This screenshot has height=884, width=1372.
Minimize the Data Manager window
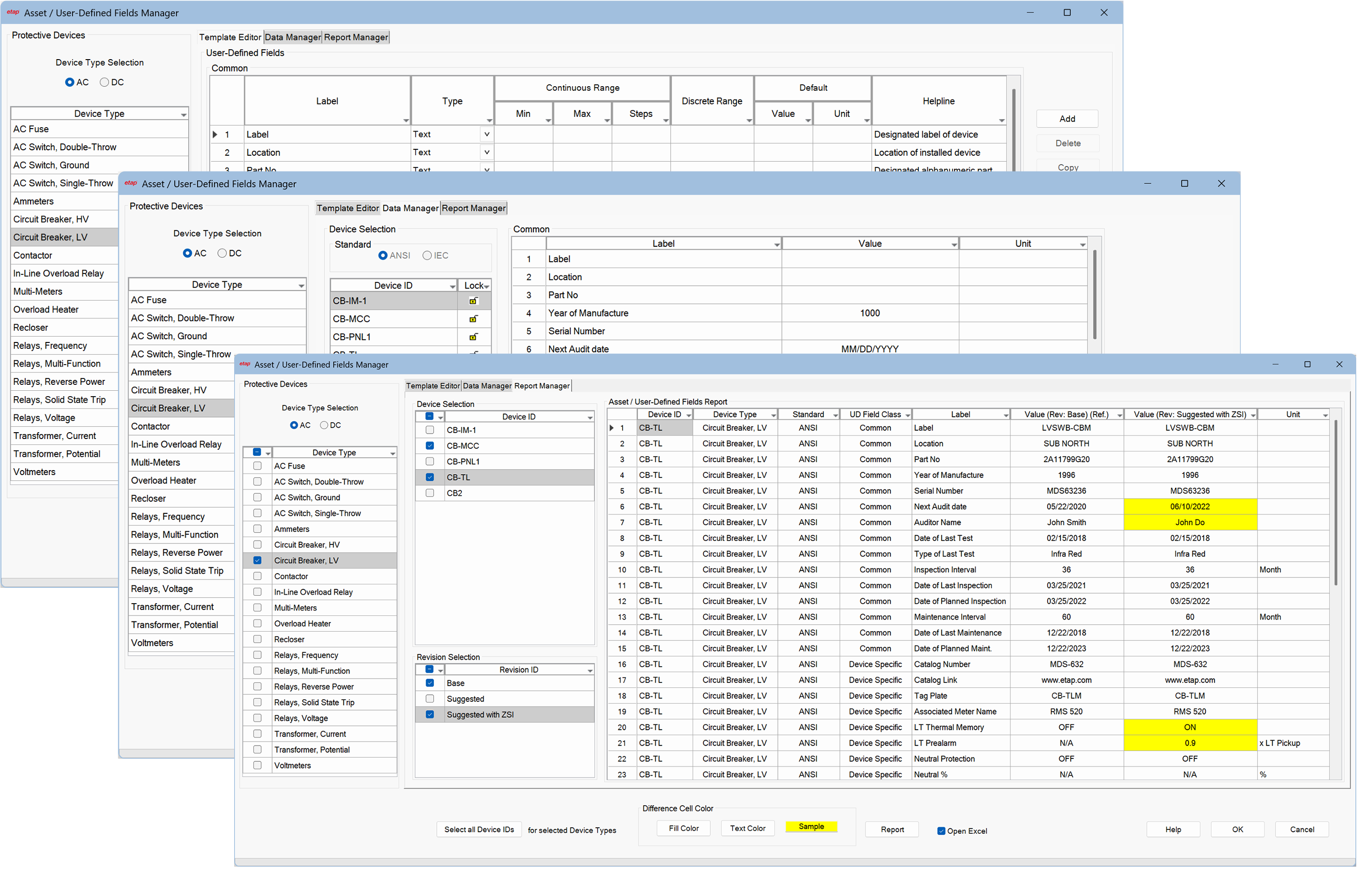pyautogui.click(x=1147, y=184)
